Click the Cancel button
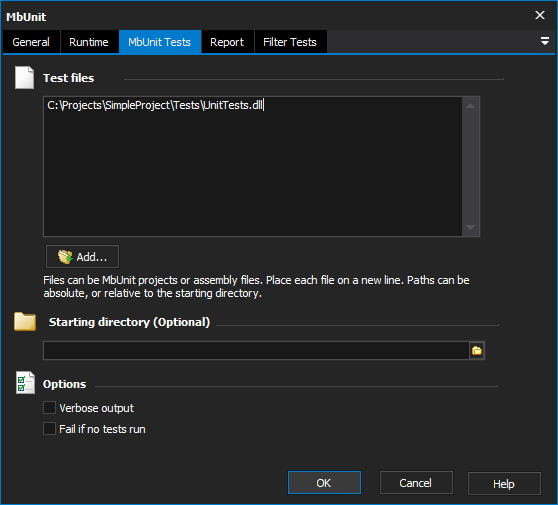Screen dimensions: 558x505 416,483
